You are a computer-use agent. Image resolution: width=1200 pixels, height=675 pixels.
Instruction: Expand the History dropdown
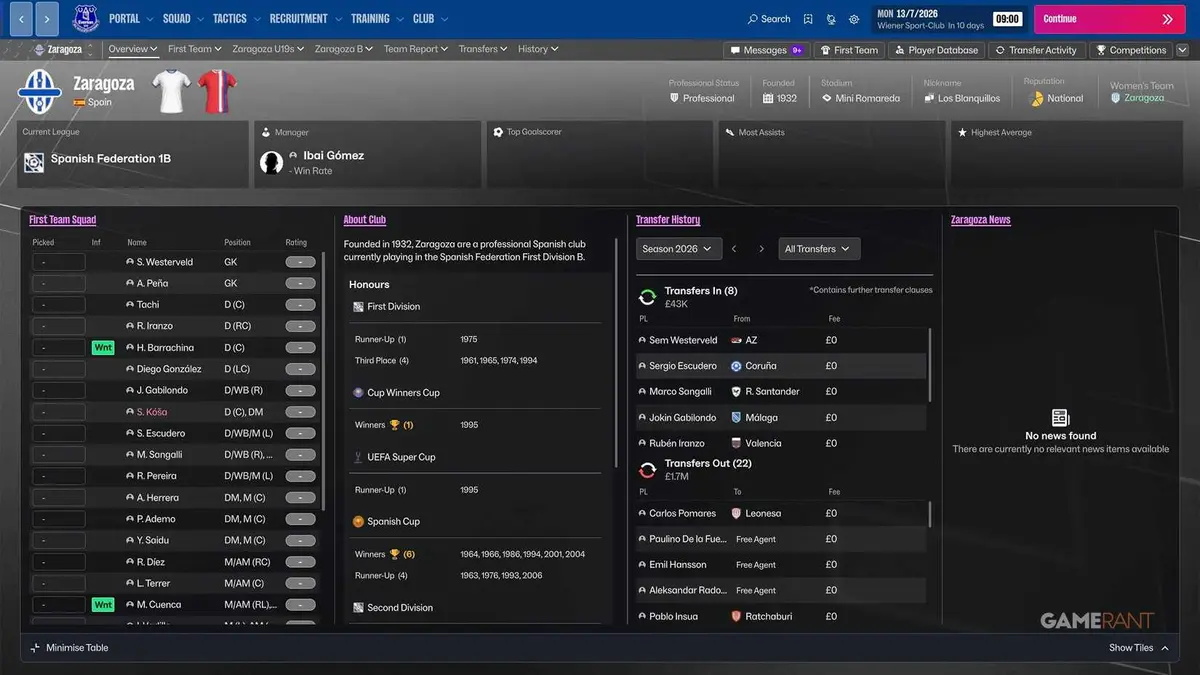coord(555,49)
